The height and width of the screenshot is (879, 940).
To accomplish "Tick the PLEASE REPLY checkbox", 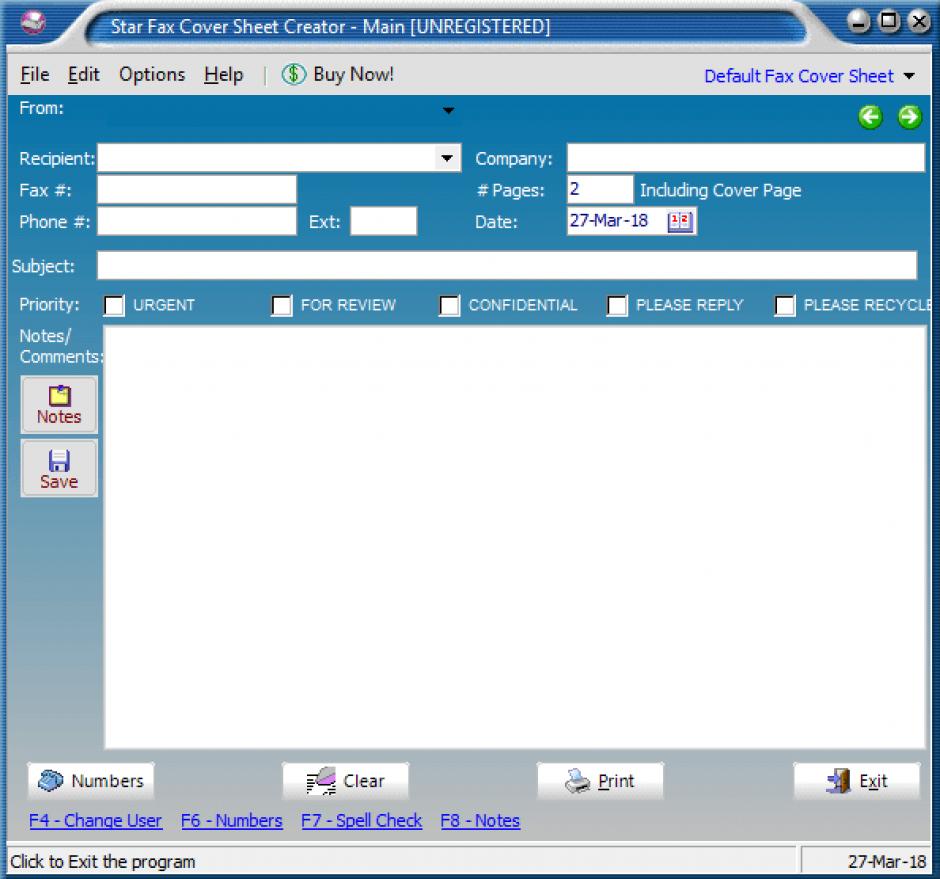I will tap(617, 305).
